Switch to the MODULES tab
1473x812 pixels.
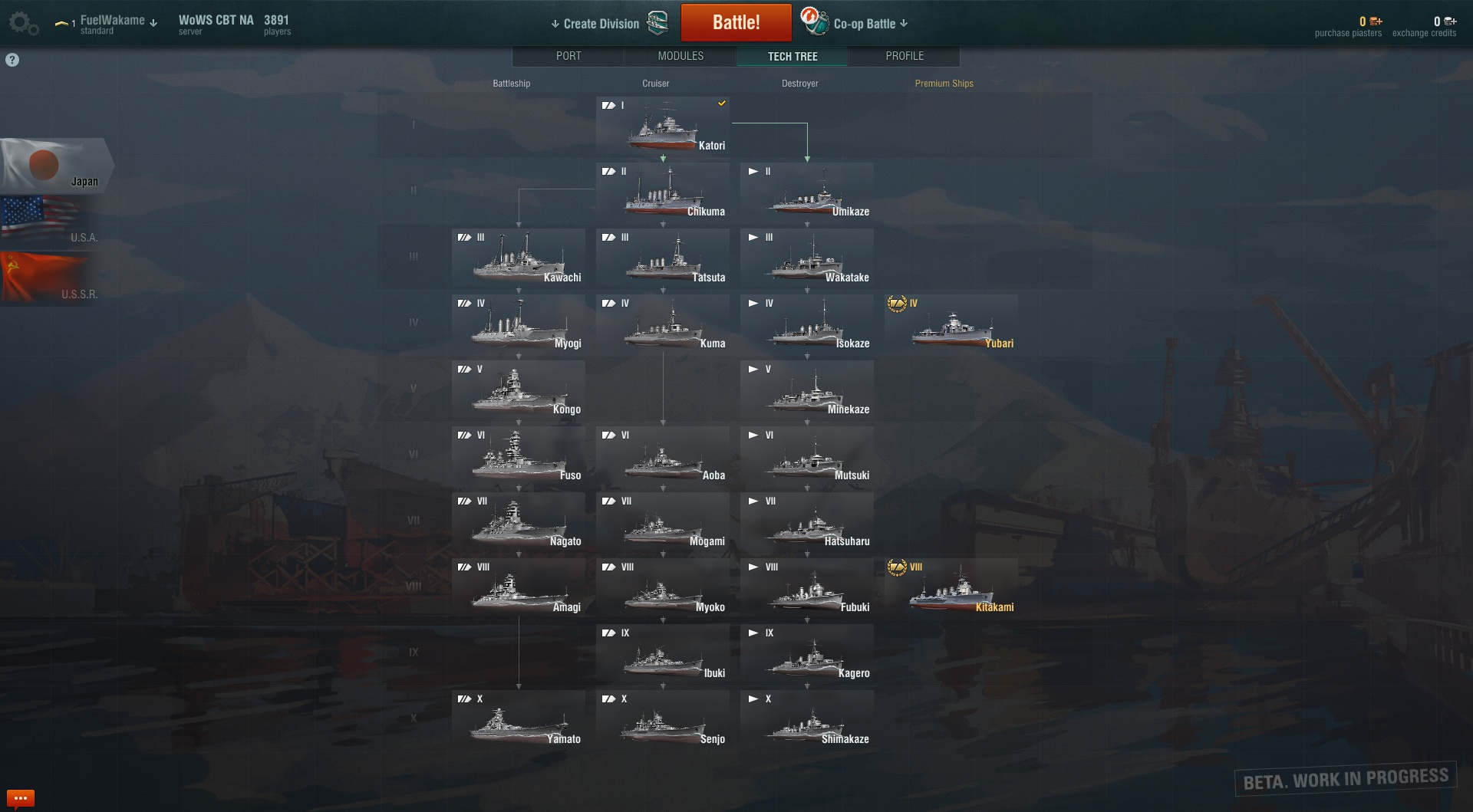tap(680, 56)
